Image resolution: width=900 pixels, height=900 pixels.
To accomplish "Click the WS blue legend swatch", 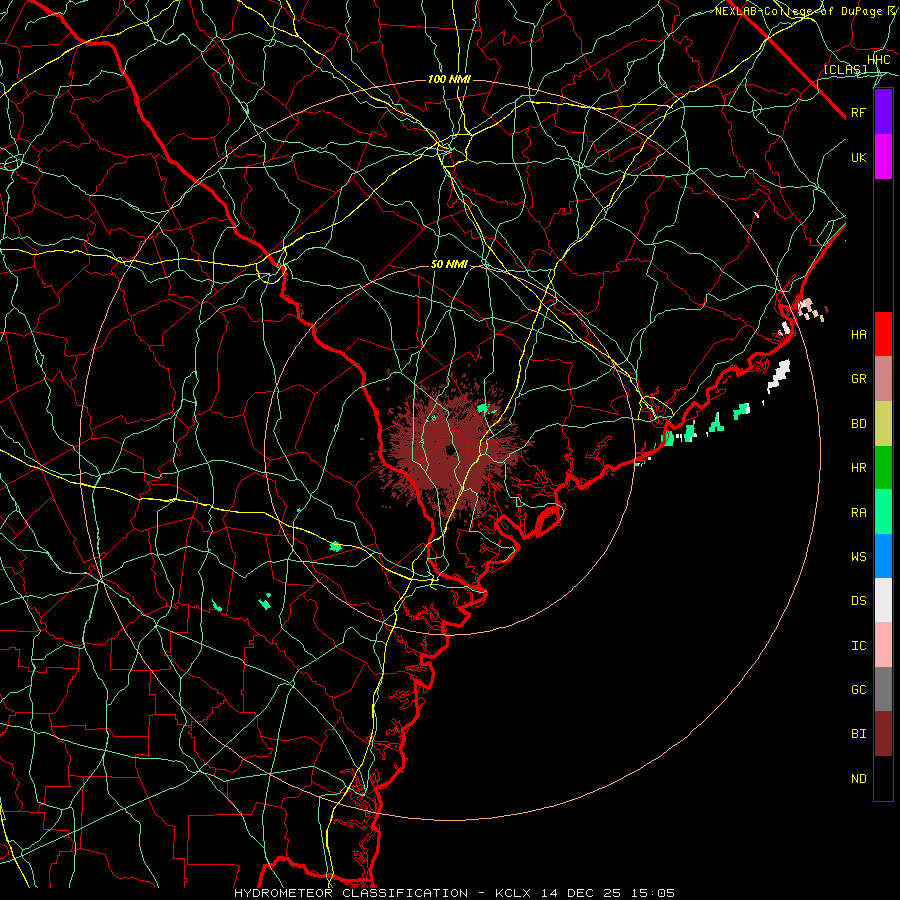I will click(x=883, y=556).
